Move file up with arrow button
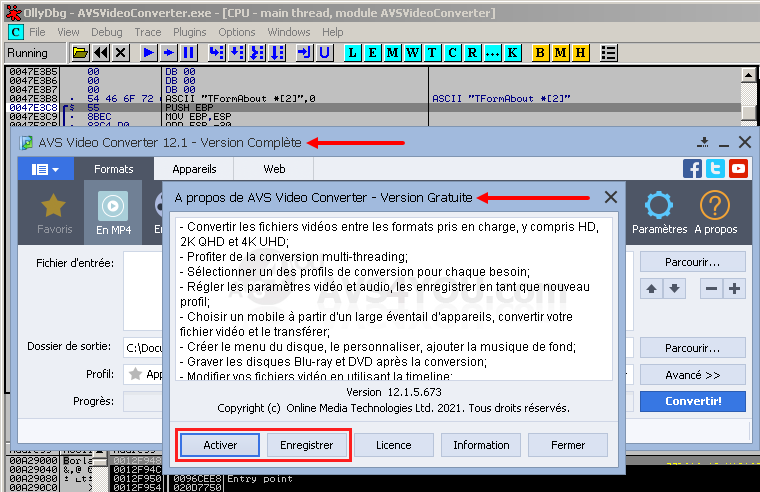The height and width of the screenshot is (492, 760). pyautogui.click(x=651, y=289)
